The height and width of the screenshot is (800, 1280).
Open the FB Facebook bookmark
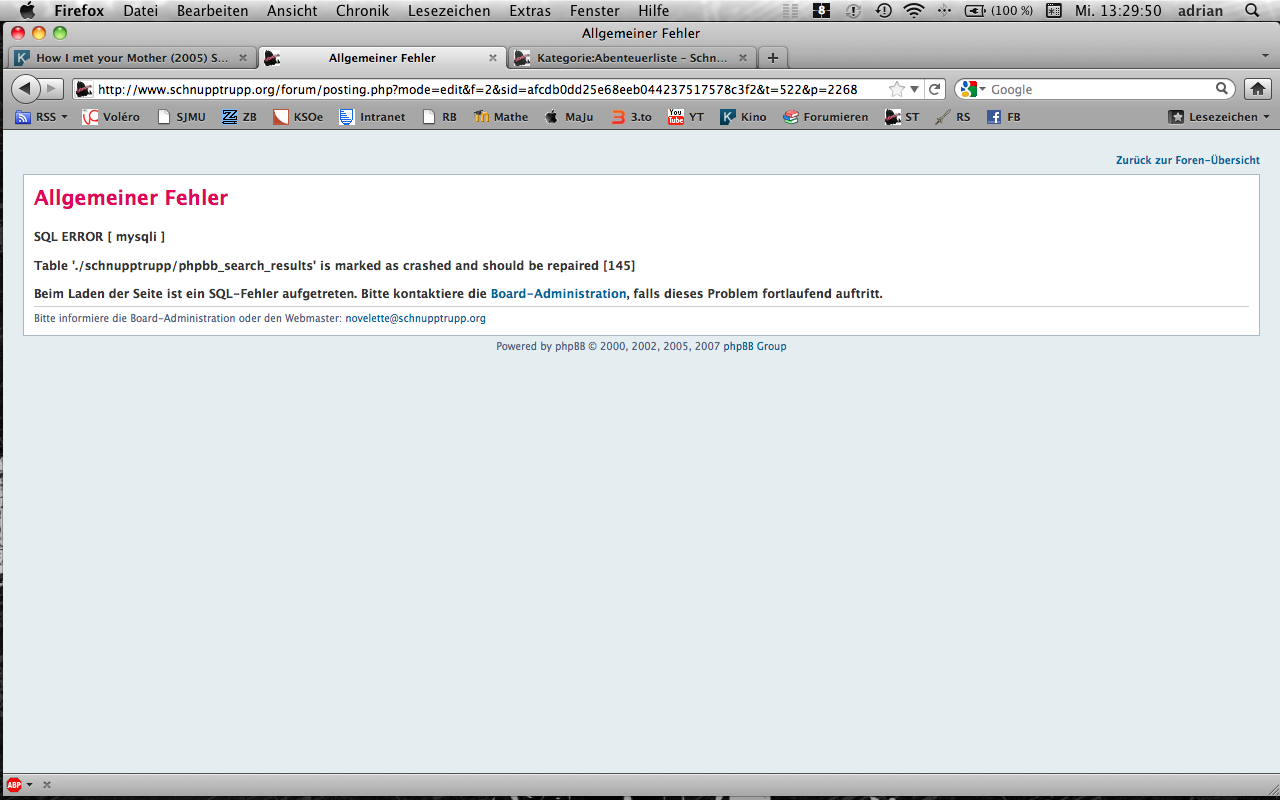[x=1004, y=117]
